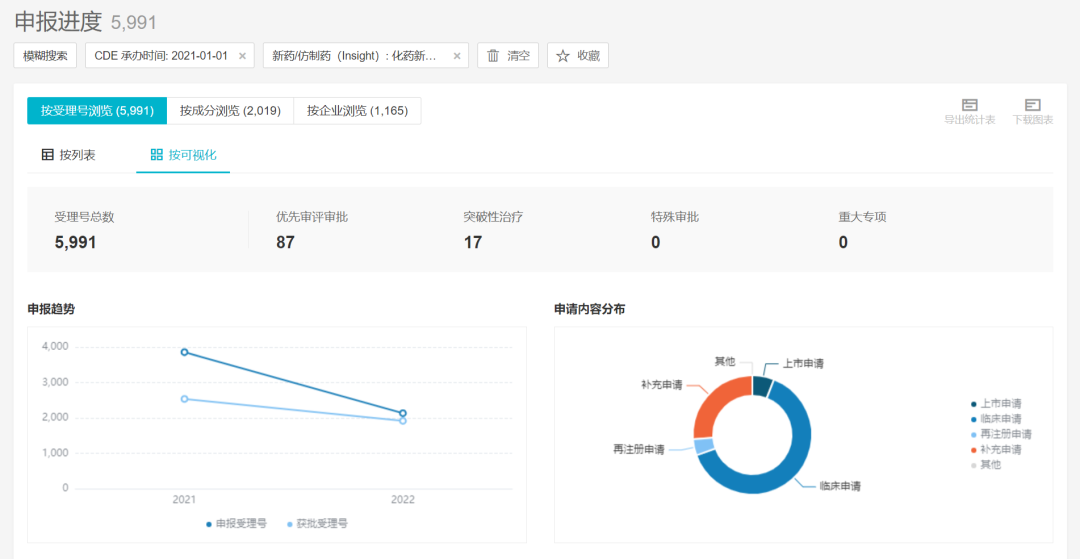
Task: Click the 清空 trash button
Action: pos(508,56)
